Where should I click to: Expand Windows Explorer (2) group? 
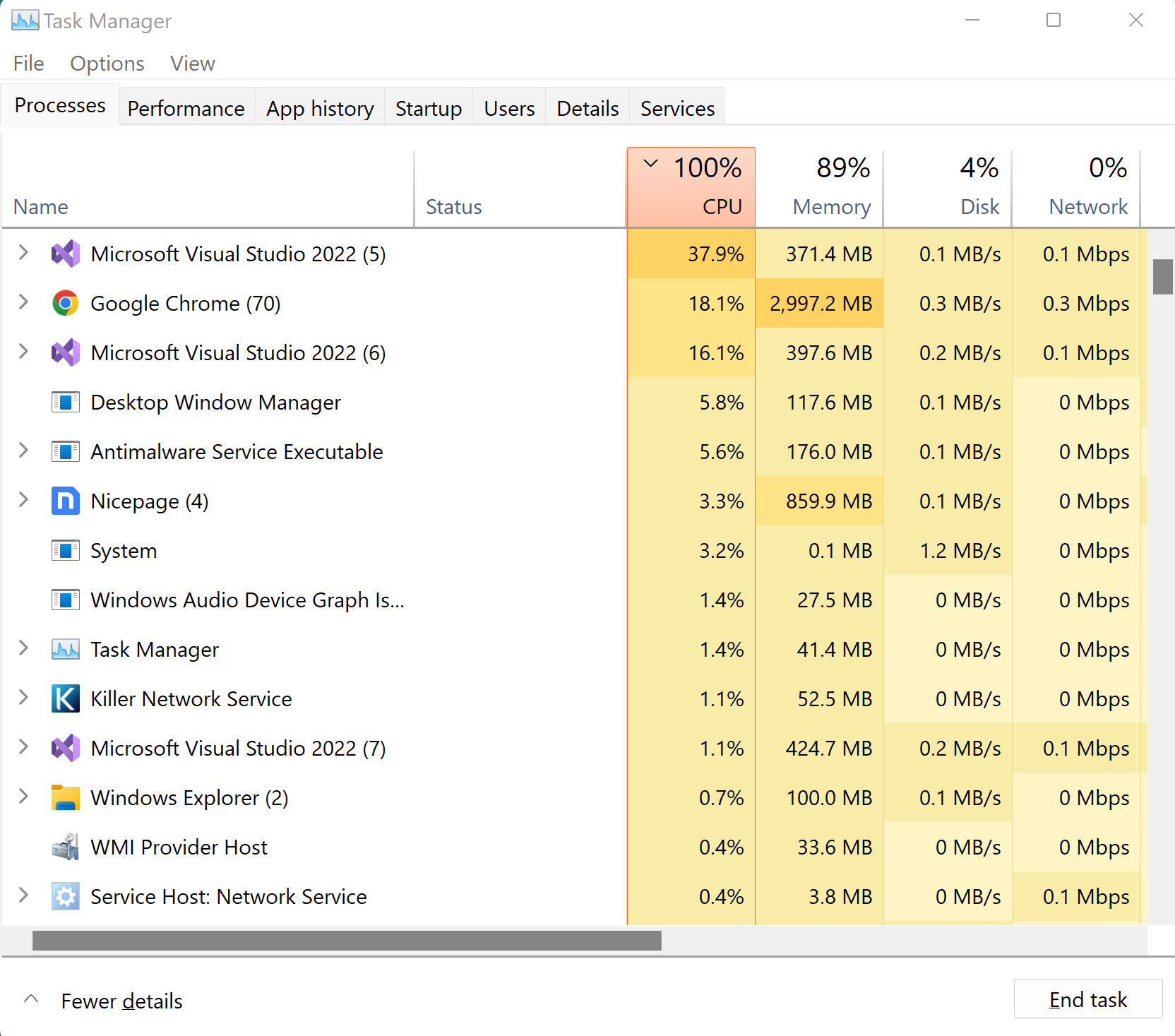click(x=23, y=796)
